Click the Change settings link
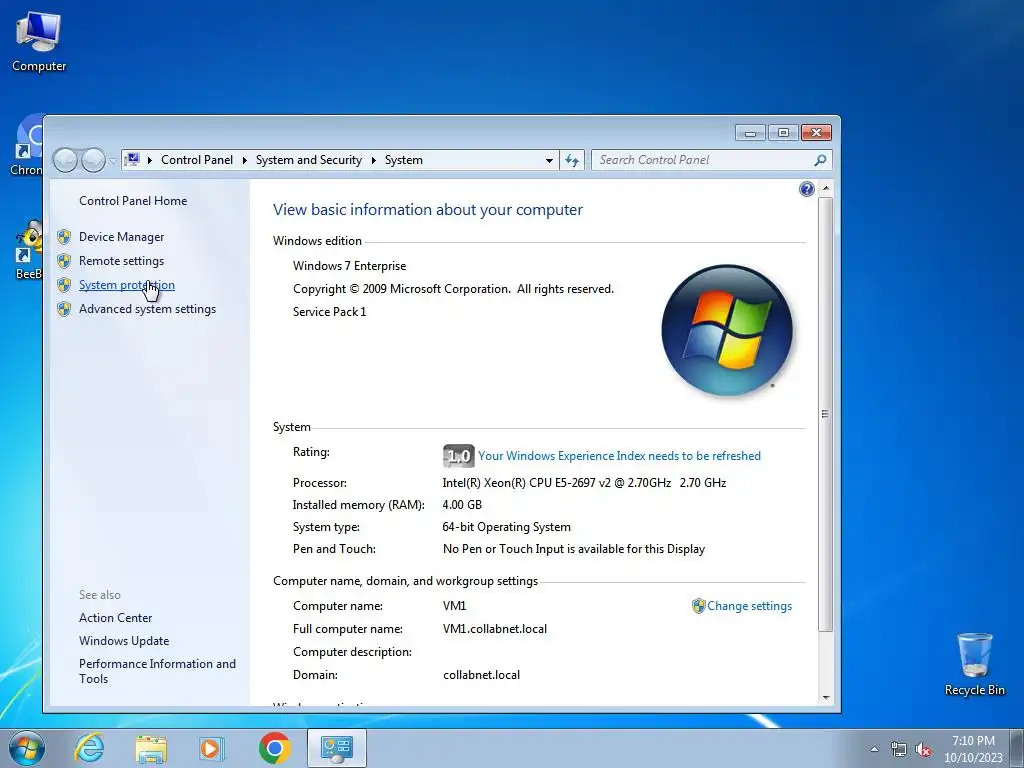1024x768 pixels. coord(749,606)
